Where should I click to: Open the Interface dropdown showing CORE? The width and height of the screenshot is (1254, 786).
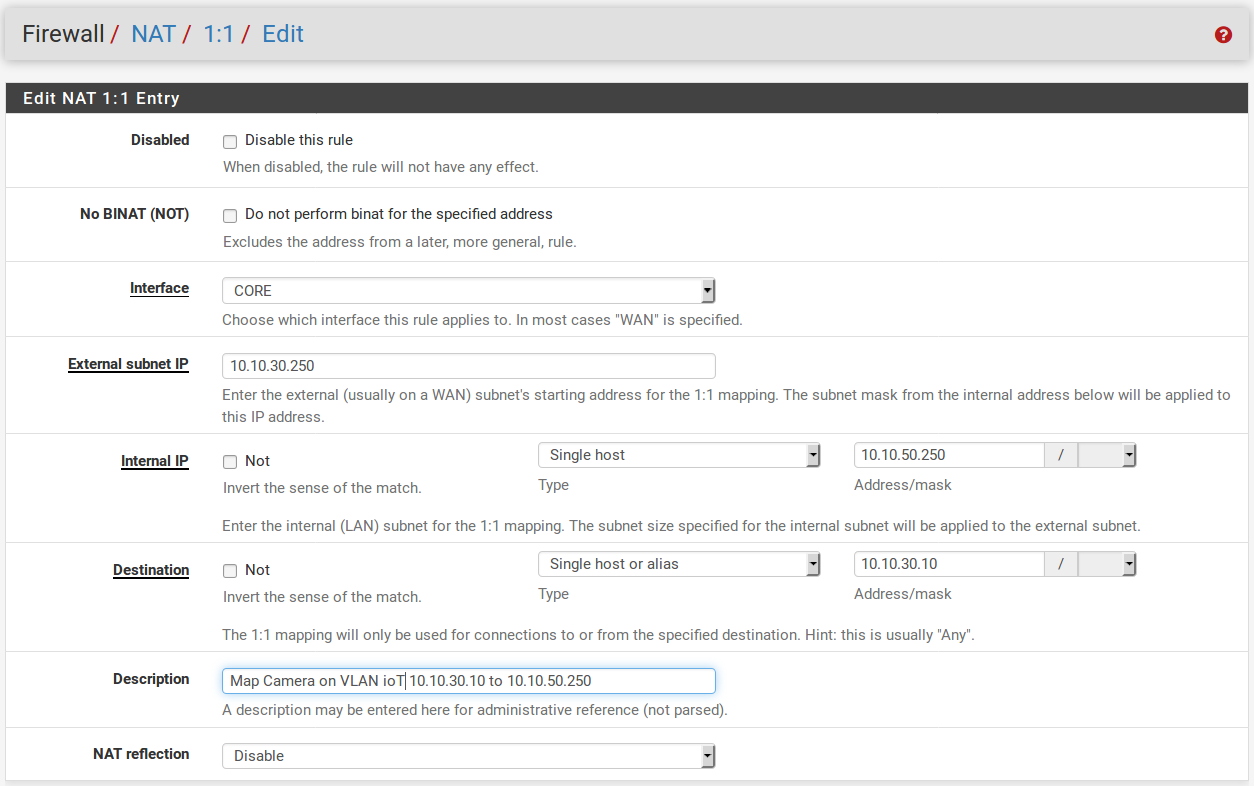(468, 291)
